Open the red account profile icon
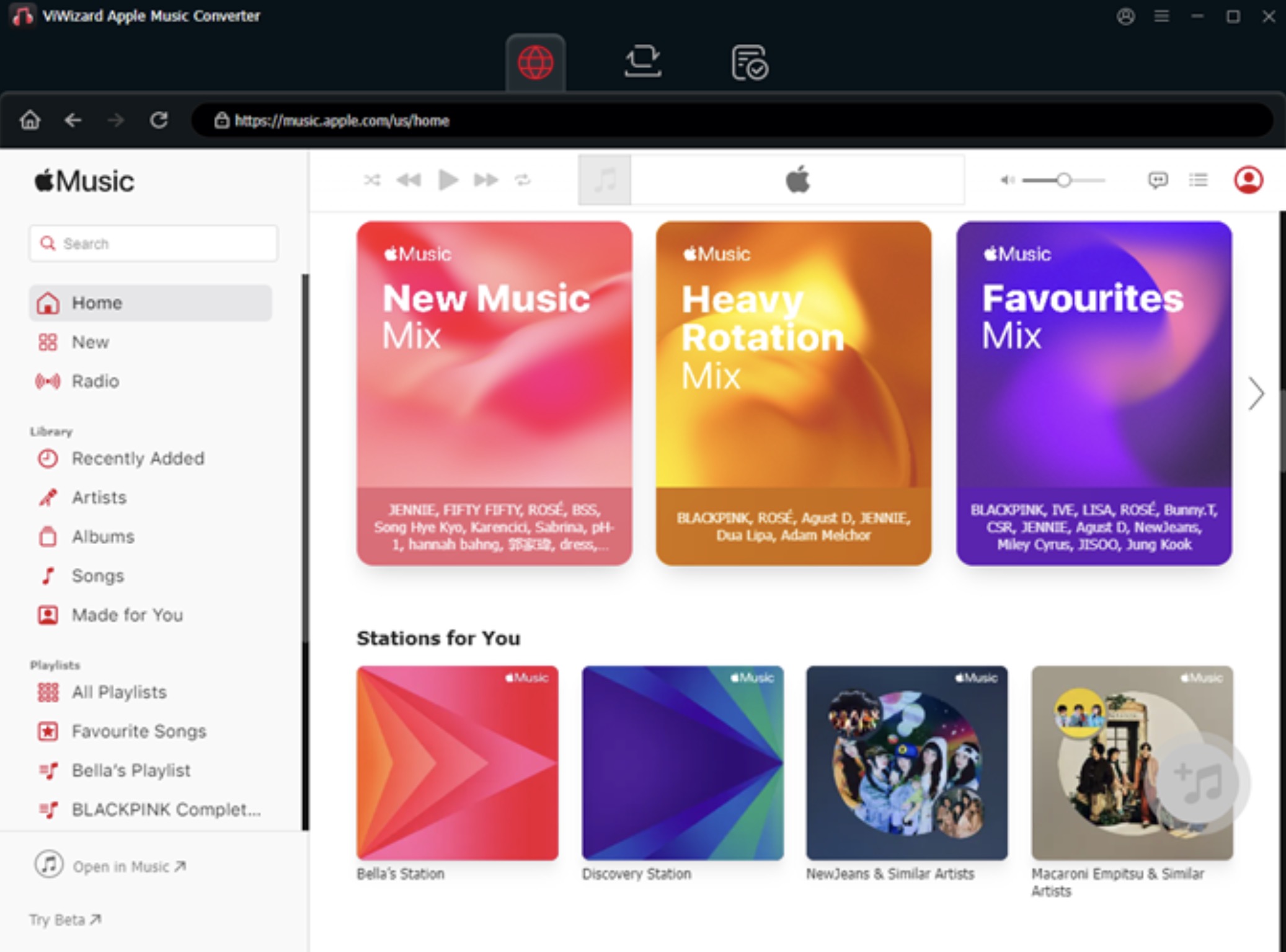The height and width of the screenshot is (952, 1286). click(x=1248, y=180)
